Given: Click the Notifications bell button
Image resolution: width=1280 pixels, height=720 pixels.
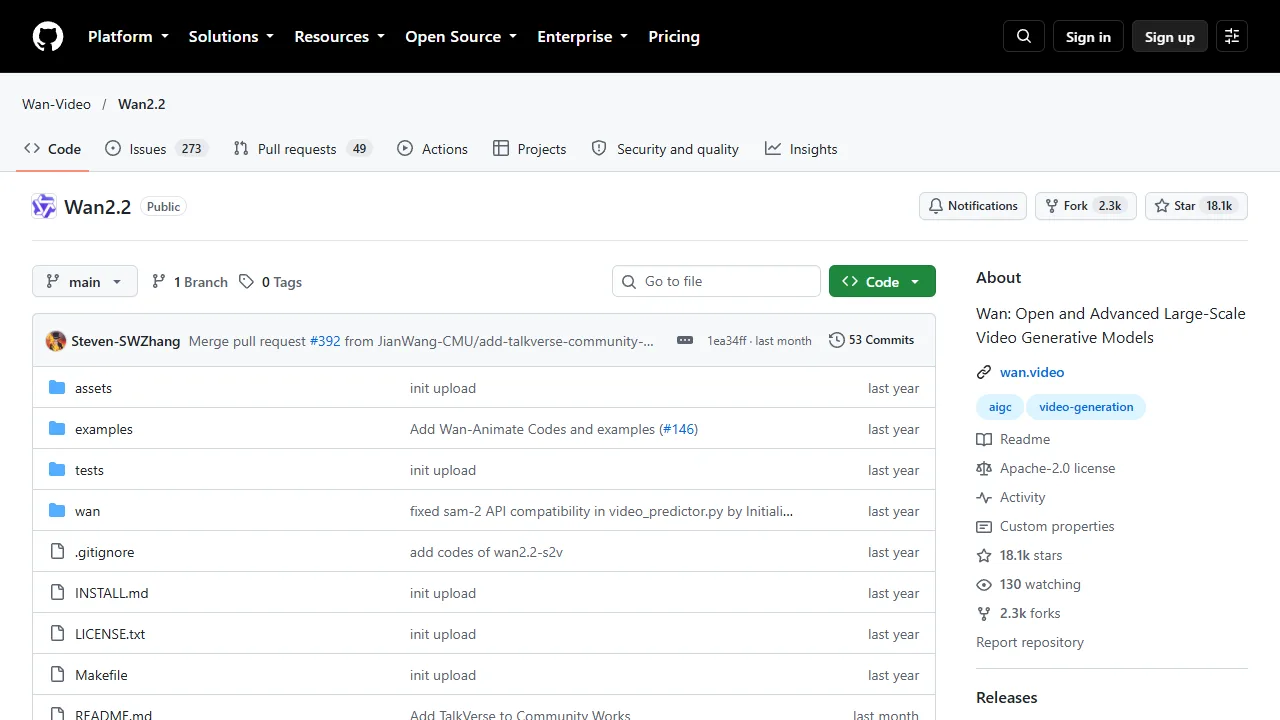Looking at the screenshot, I should coord(973,206).
